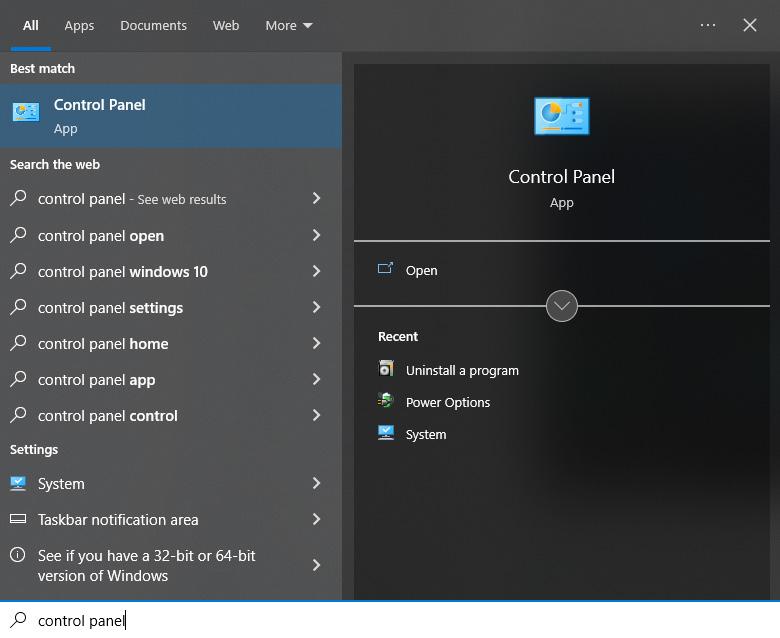Expand the 'control panel app' arrow
The image size is (780, 638).
pos(316,379)
